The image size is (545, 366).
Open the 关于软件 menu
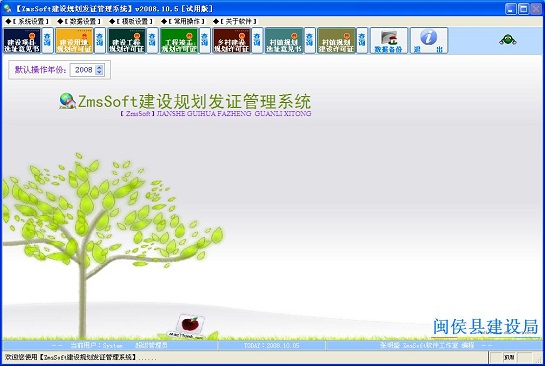[235, 22]
